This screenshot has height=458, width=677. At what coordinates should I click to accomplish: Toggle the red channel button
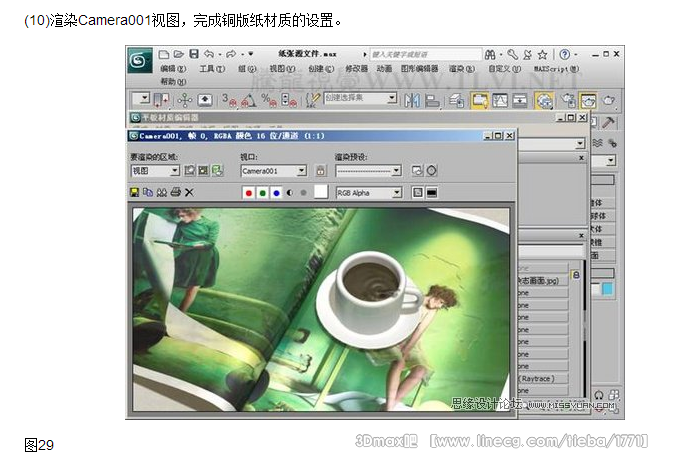pyautogui.click(x=249, y=193)
